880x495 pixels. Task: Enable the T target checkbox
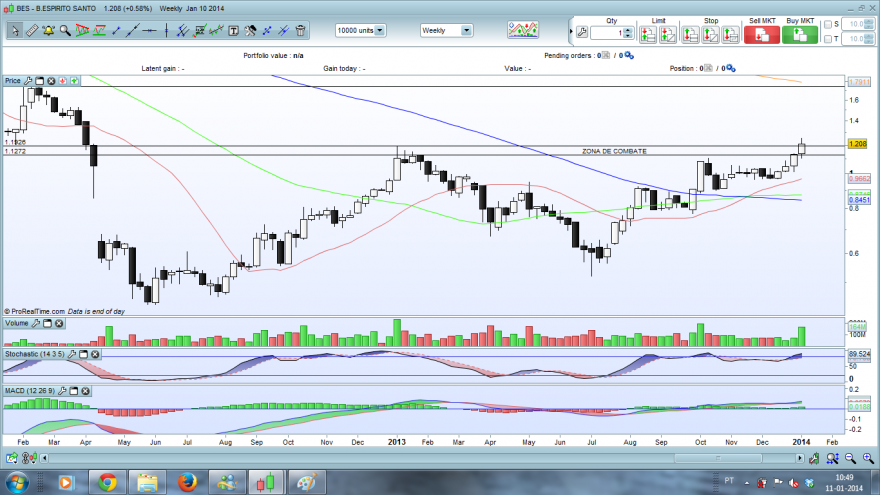click(x=828, y=39)
